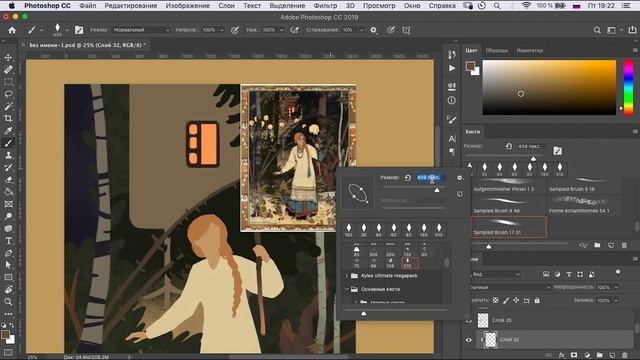640x360 pixels.
Task: Select the Magic Wand tool
Action: (x=8, y=107)
